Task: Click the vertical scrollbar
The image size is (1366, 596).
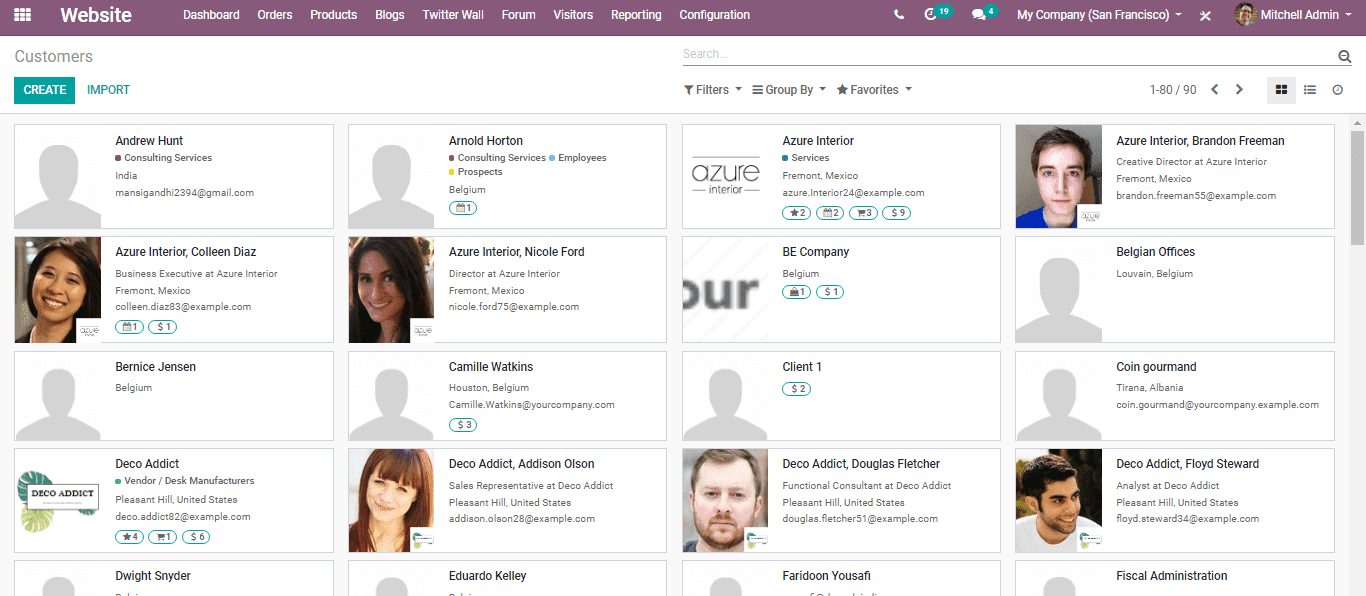Action: tap(1357, 188)
